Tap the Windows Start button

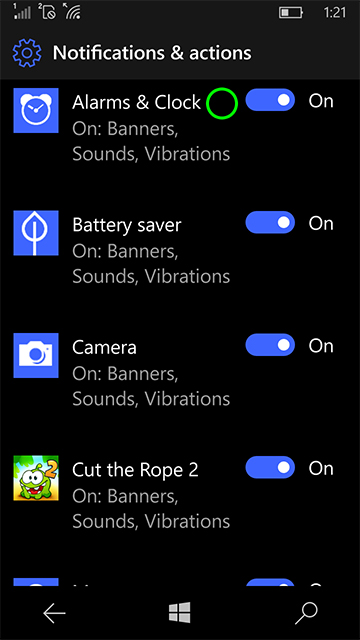pos(180,613)
